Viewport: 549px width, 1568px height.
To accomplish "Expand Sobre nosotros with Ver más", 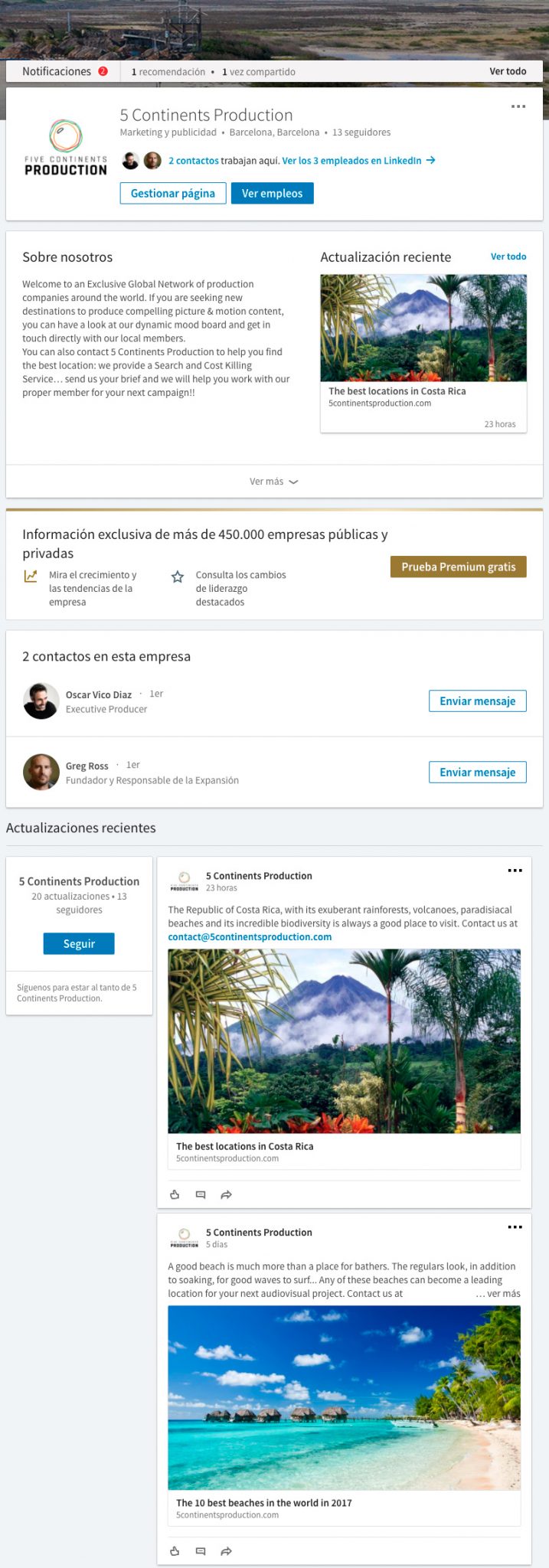I will click(273, 482).
